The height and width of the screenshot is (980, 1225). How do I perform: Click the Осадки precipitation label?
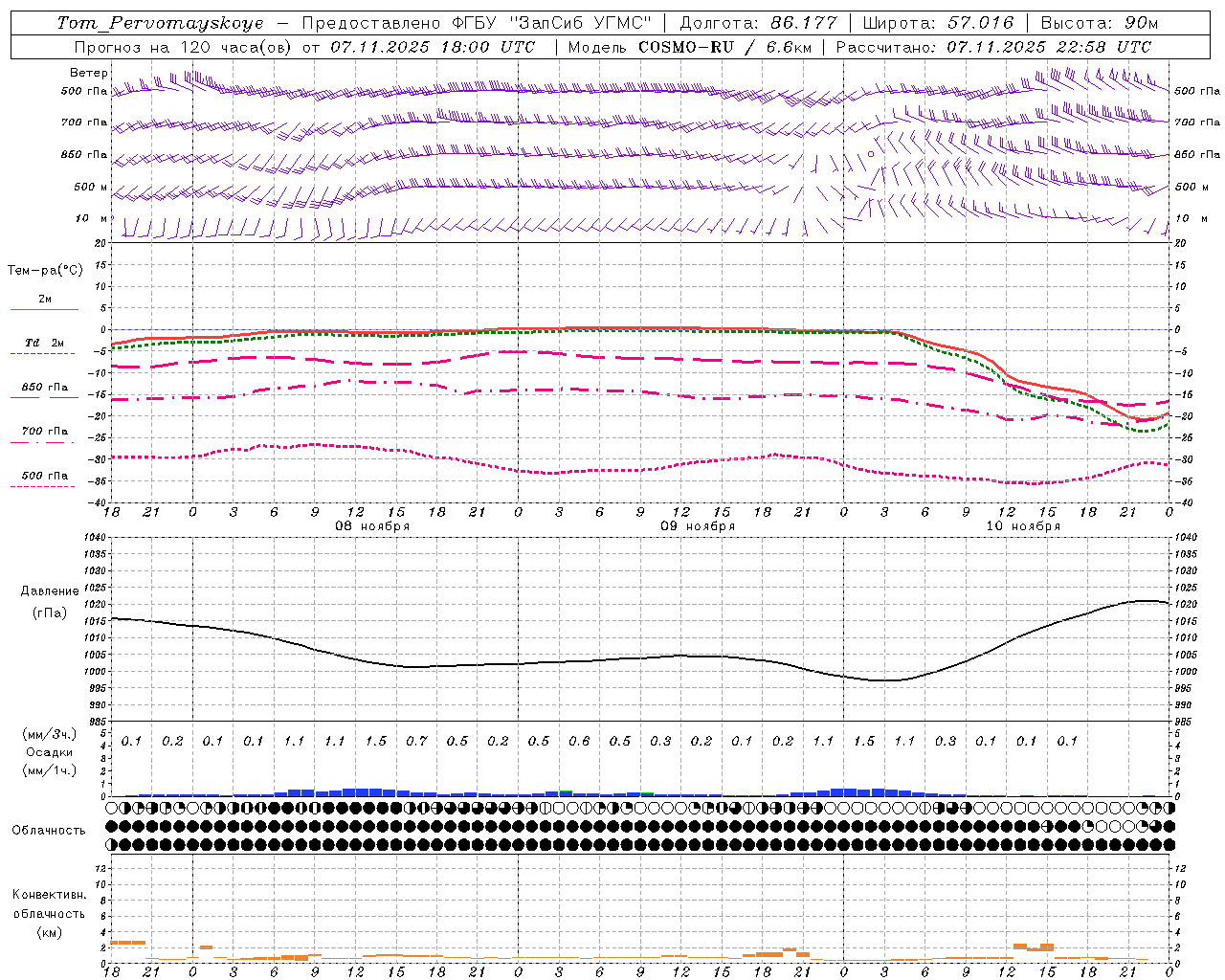(49, 752)
